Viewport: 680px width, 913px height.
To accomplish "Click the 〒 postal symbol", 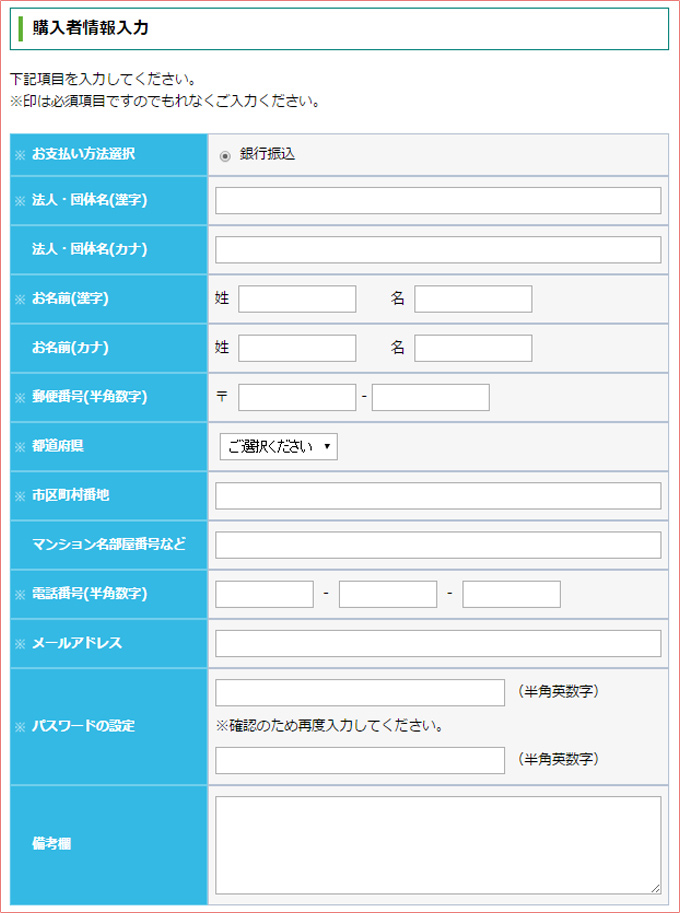I will (x=222, y=397).
